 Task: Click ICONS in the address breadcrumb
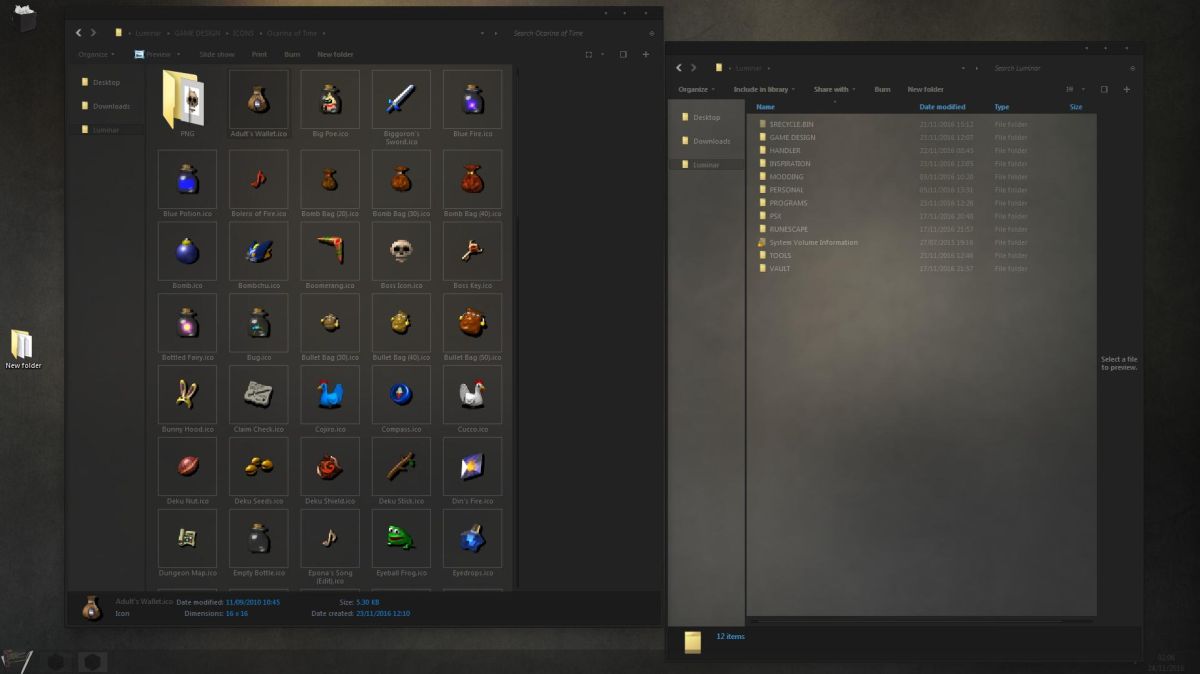tap(245, 33)
